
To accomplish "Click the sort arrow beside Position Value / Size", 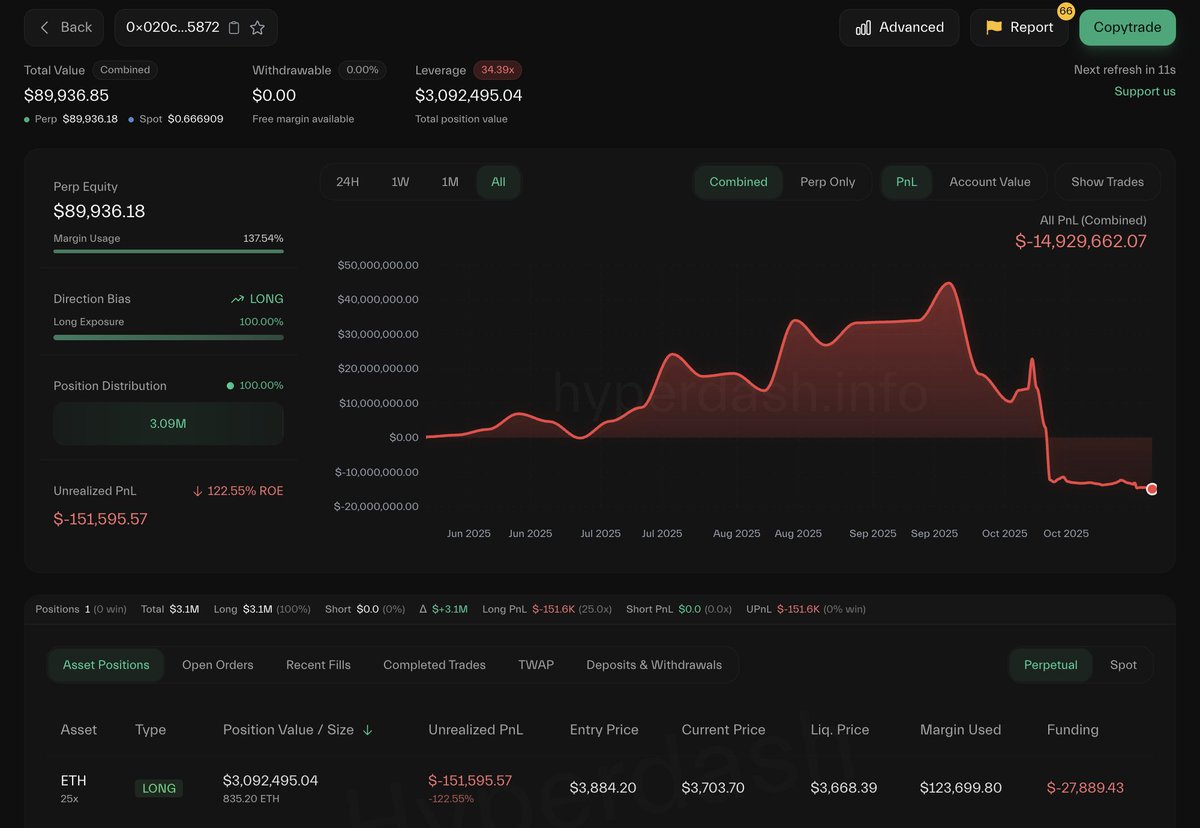I will (x=368, y=730).
